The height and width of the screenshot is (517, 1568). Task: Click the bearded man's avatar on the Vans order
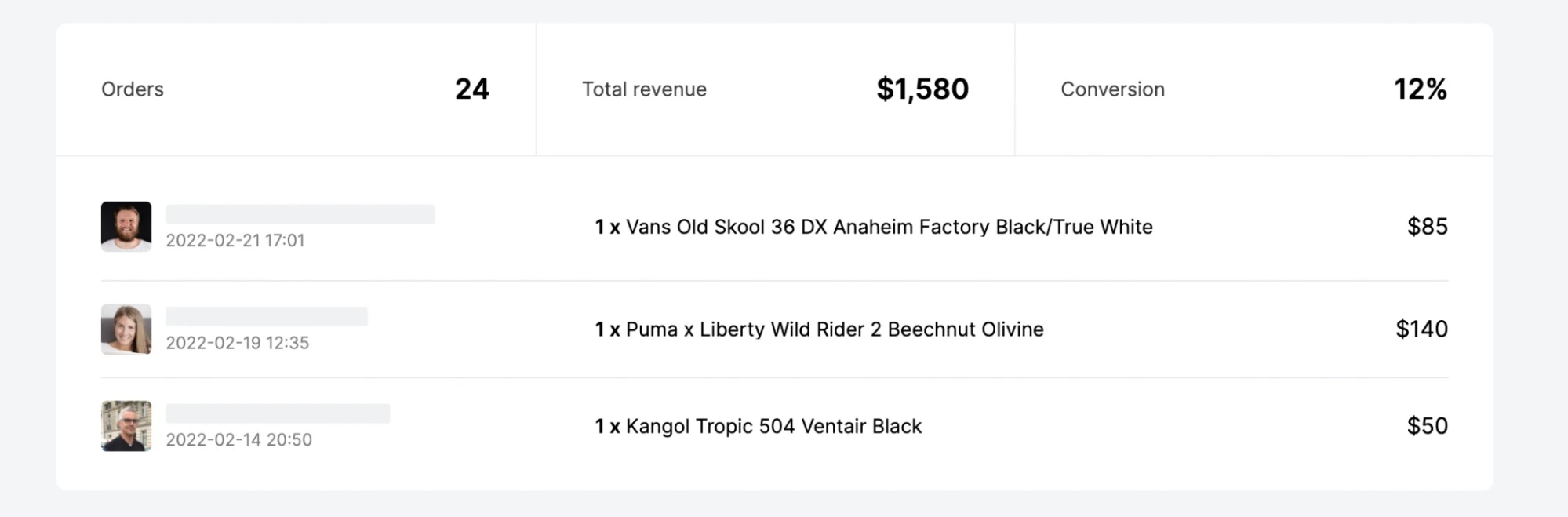[126, 227]
